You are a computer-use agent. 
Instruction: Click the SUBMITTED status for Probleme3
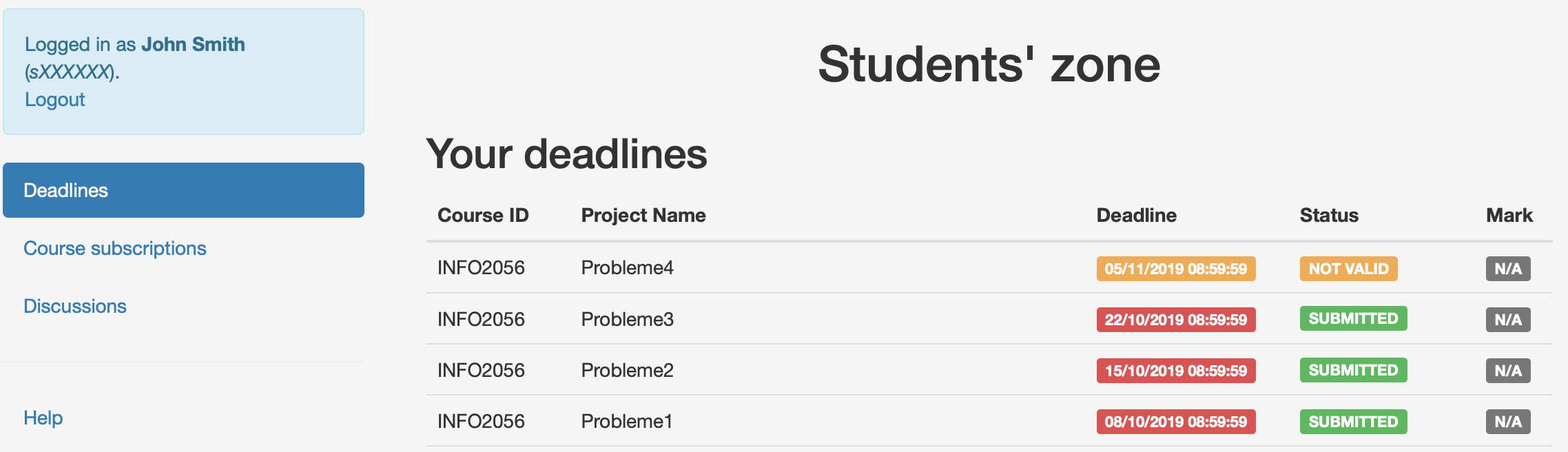tap(1353, 319)
